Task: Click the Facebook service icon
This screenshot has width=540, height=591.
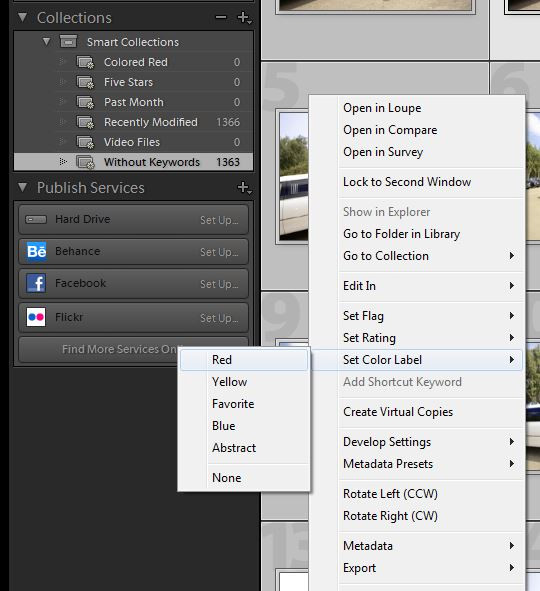Action: pyautogui.click(x=36, y=283)
